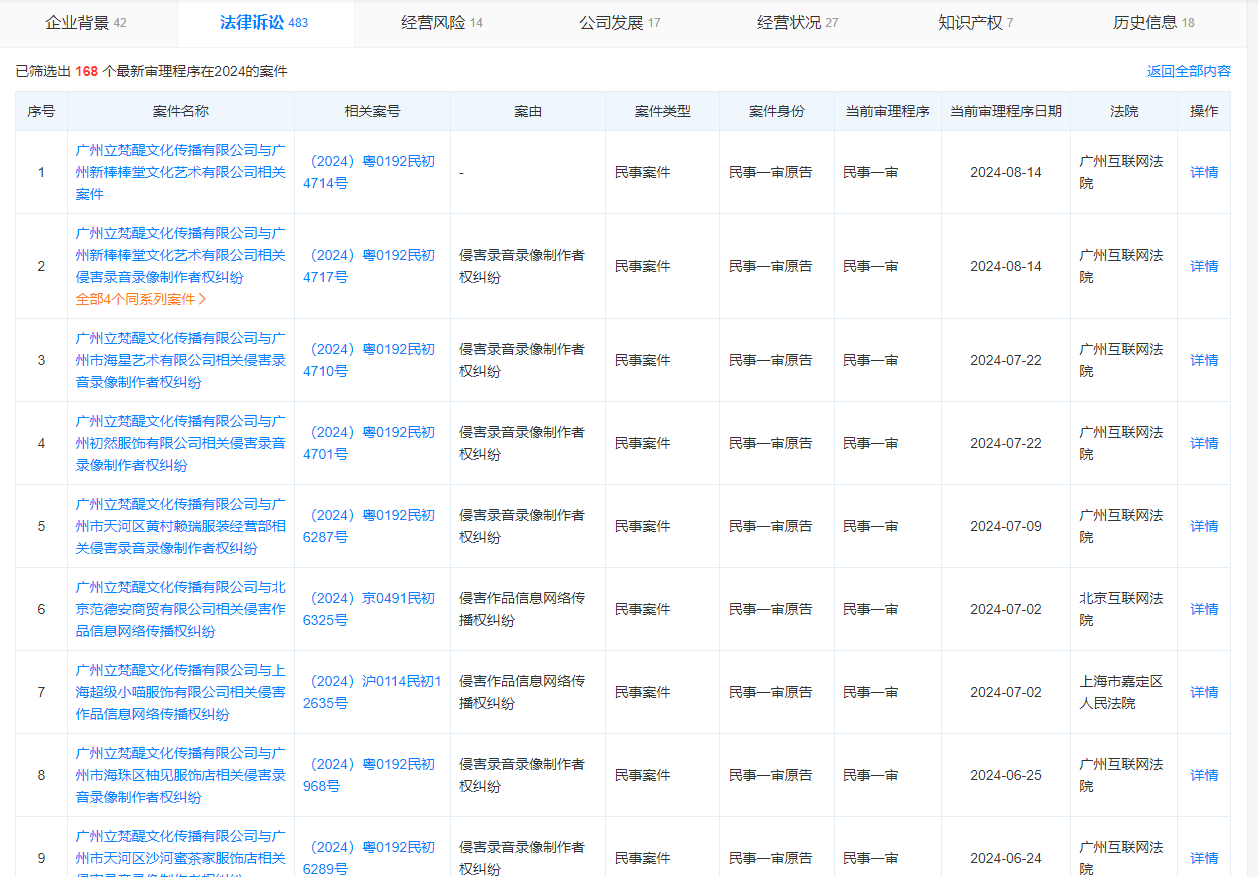Switch to the 历史信息 tab
This screenshot has height=877, width=1258.
(1153, 23)
